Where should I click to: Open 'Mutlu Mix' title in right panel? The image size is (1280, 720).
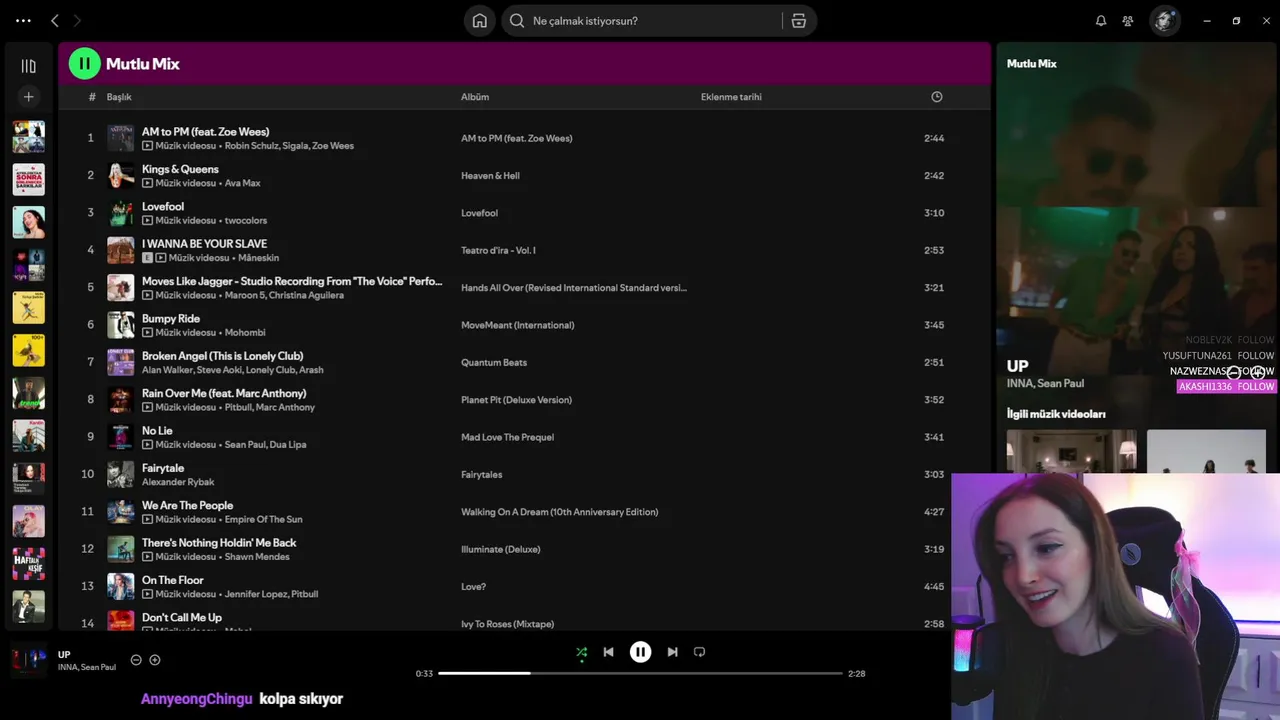click(1031, 64)
